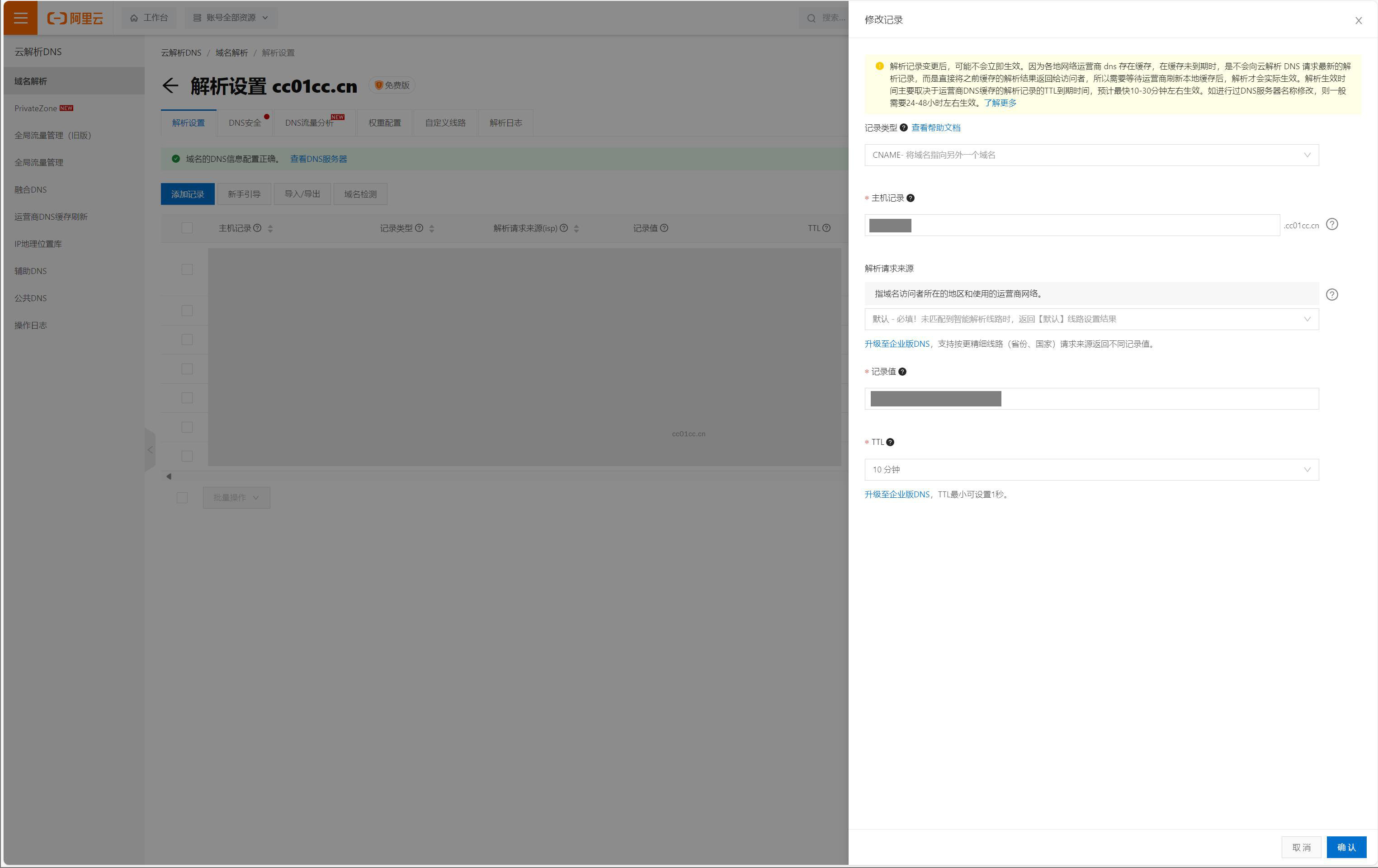This screenshot has width=1378, height=868.
Task: Click the 确认 button
Action: tap(1346, 847)
